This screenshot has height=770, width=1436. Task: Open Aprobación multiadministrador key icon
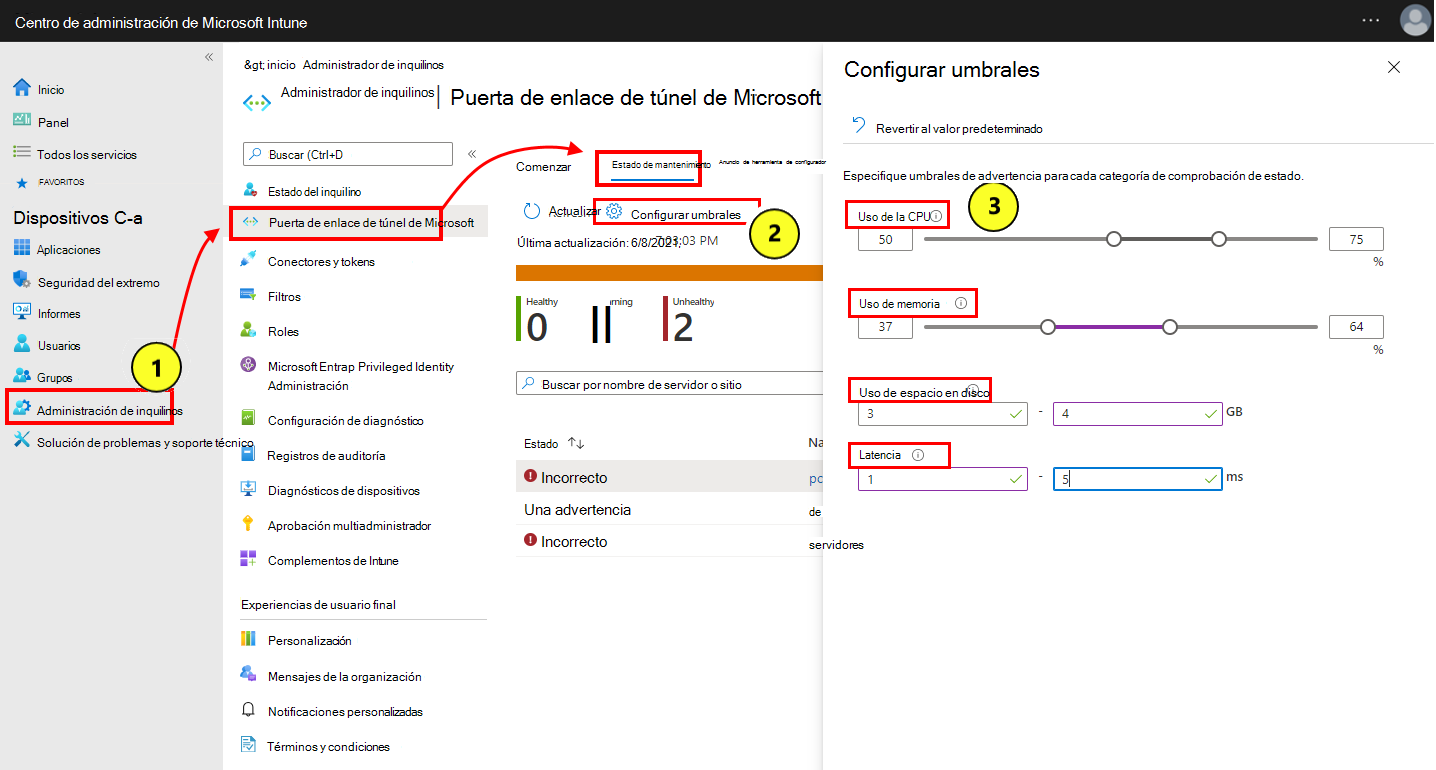point(249,524)
